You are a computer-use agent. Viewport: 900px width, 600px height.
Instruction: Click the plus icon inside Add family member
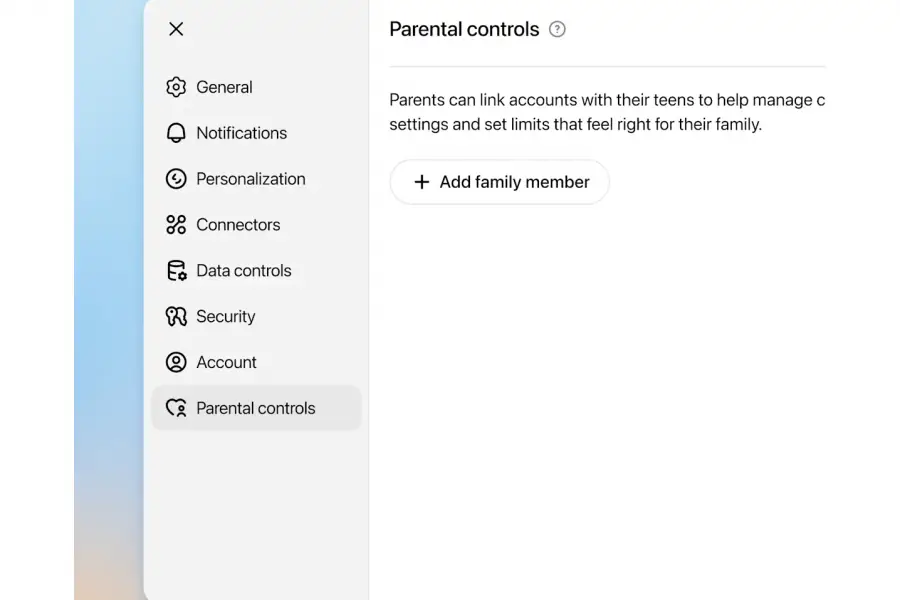click(422, 182)
